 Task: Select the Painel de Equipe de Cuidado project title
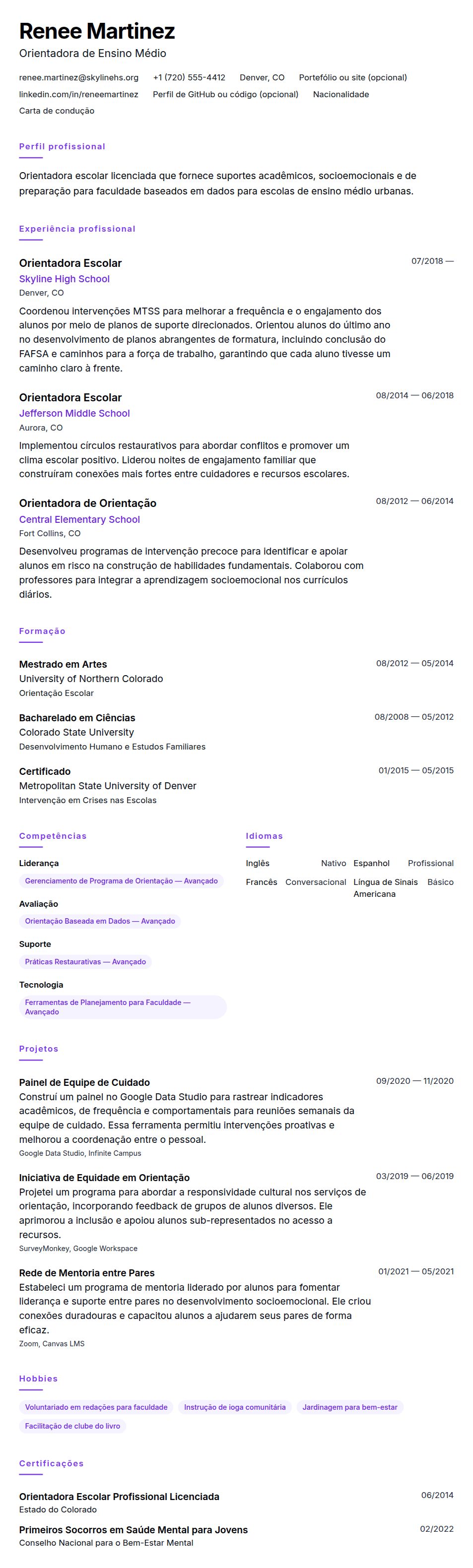point(84,1082)
